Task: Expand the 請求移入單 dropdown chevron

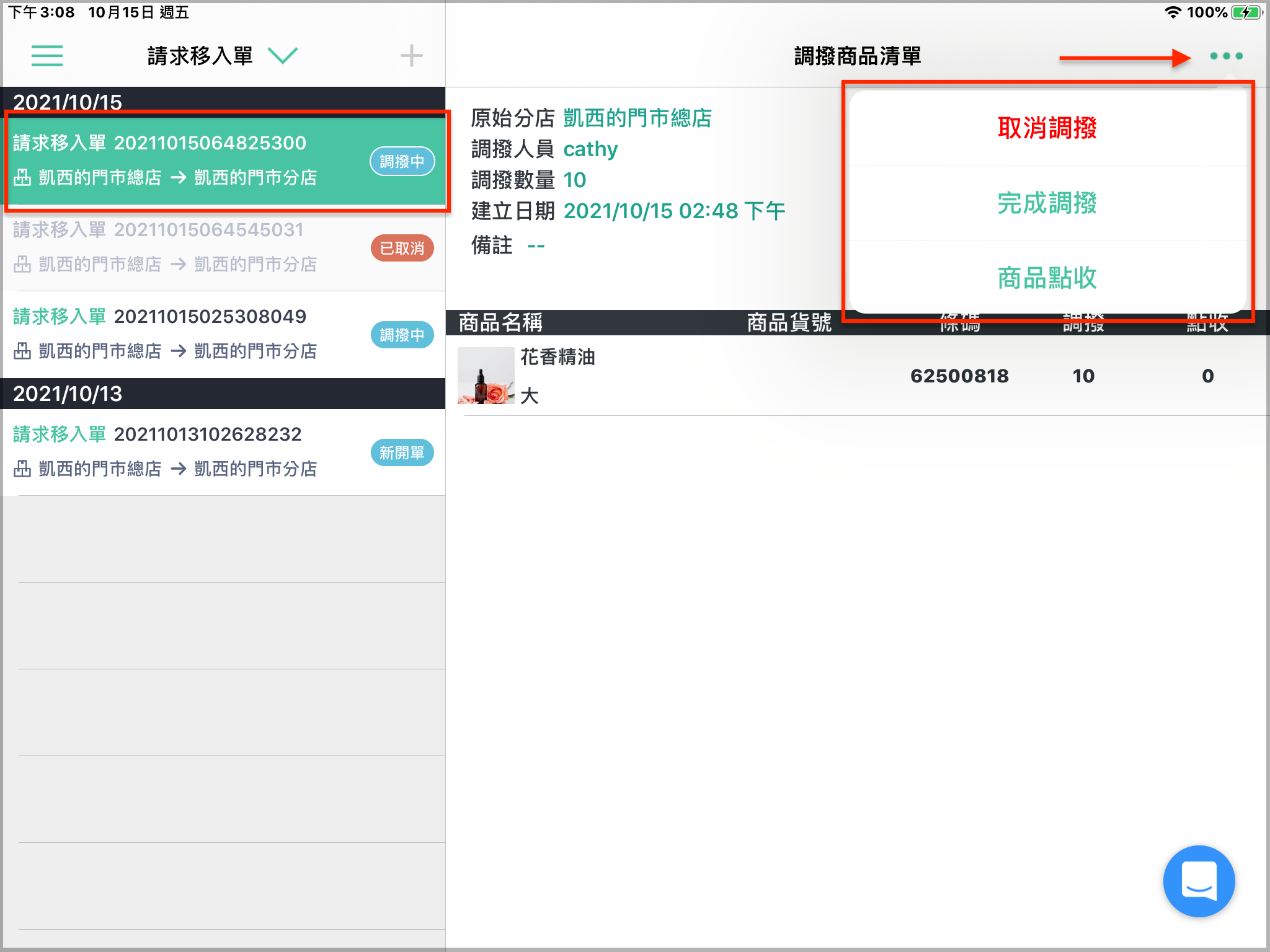Action: pos(283,56)
